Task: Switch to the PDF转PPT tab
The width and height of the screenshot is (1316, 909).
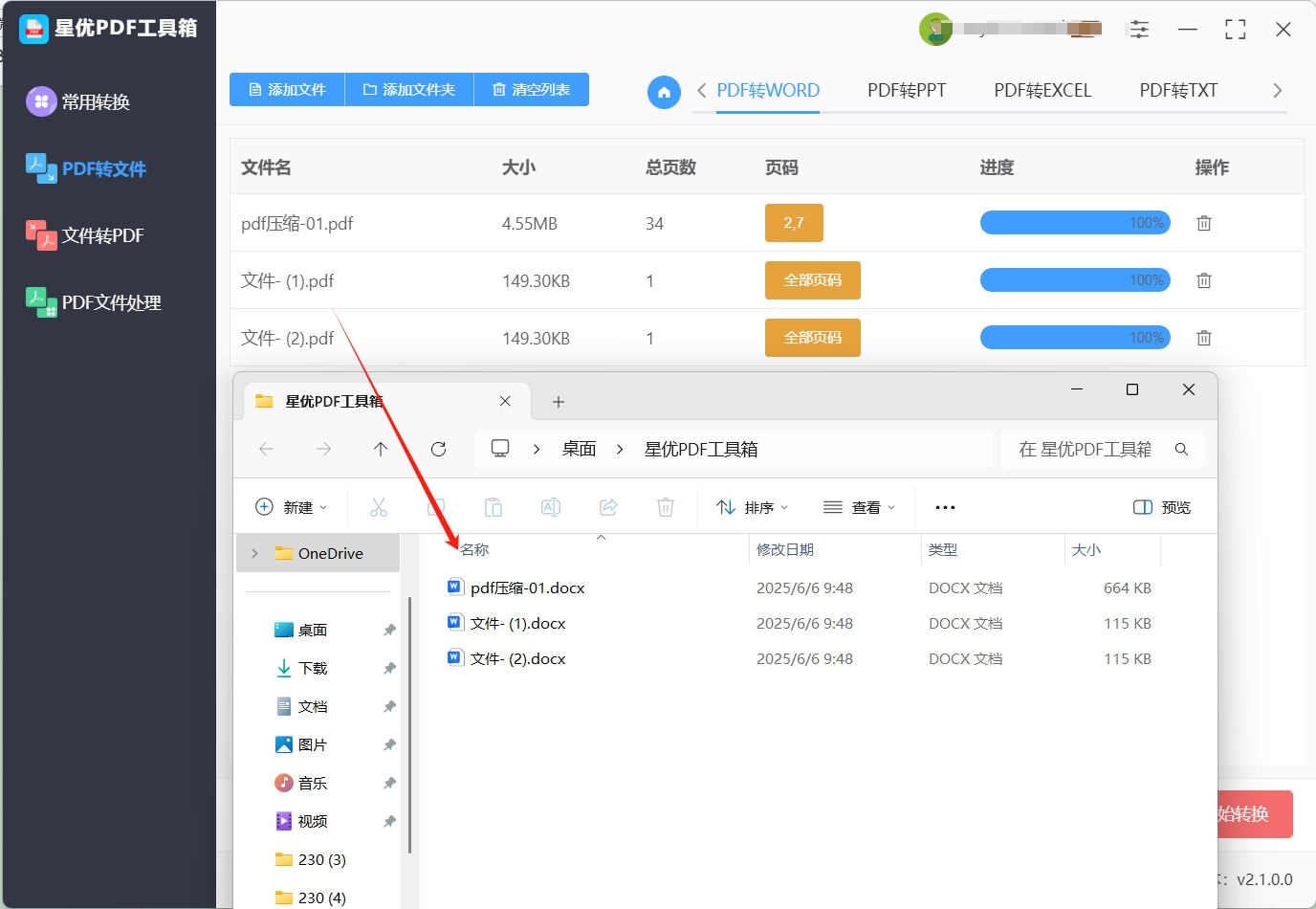Action: click(x=907, y=90)
